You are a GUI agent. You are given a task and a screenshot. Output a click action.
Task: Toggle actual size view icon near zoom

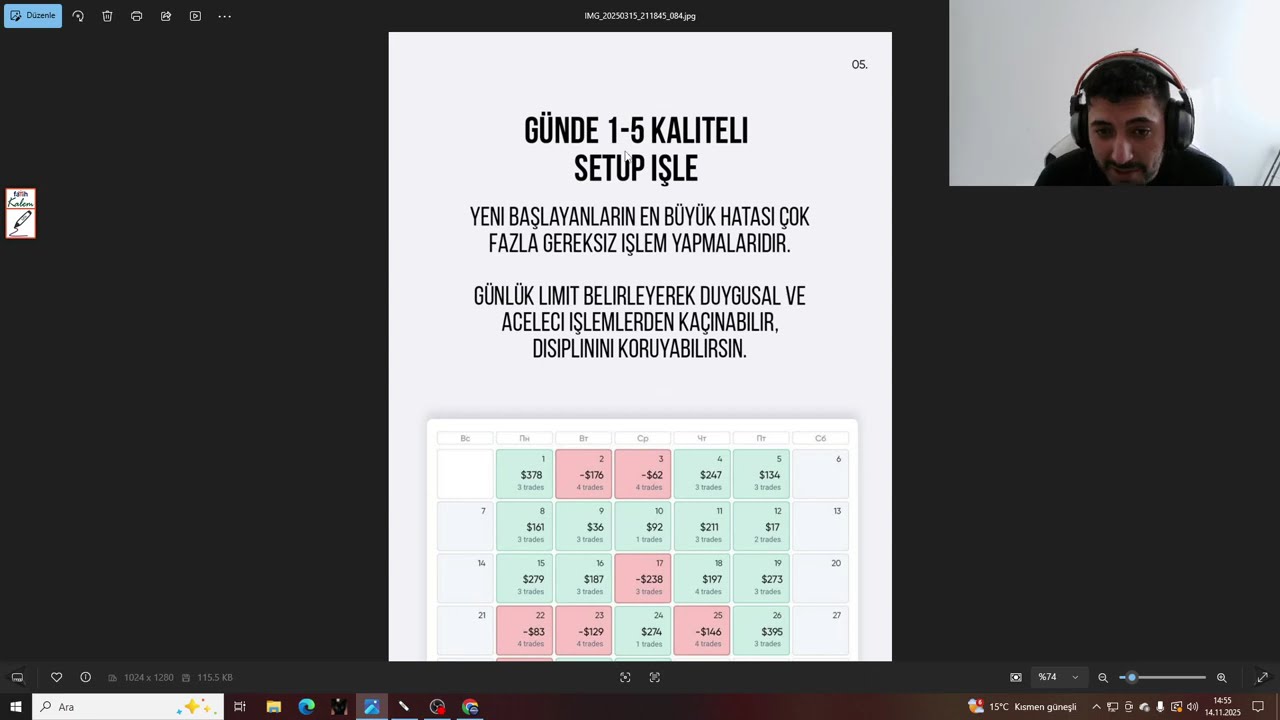[x=1016, y=677]
